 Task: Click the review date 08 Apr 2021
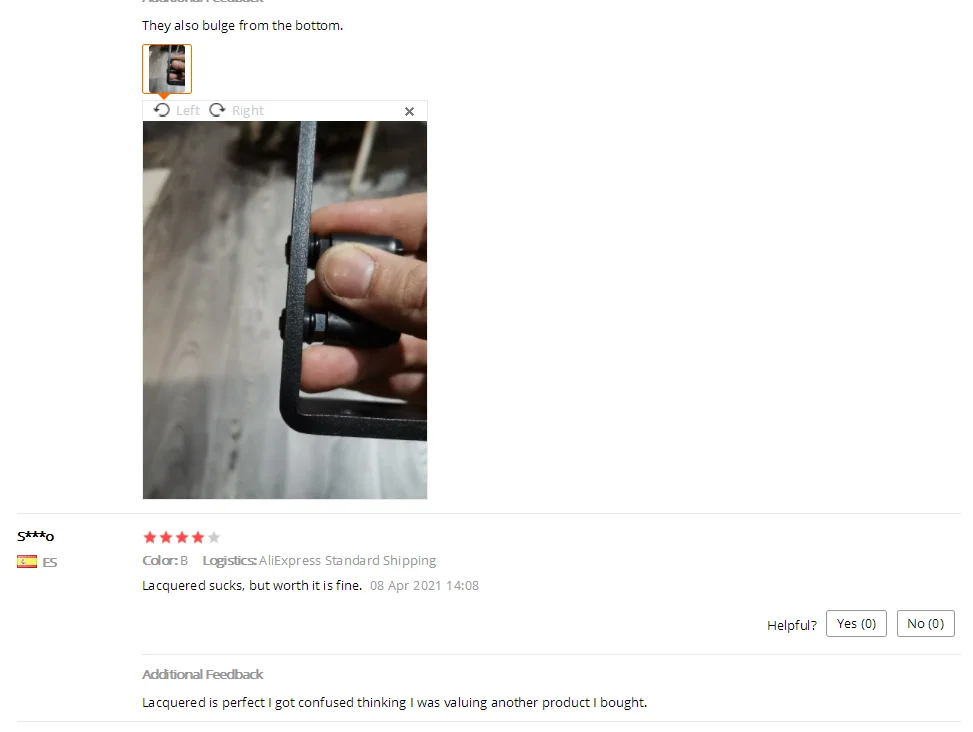(424, 586)
